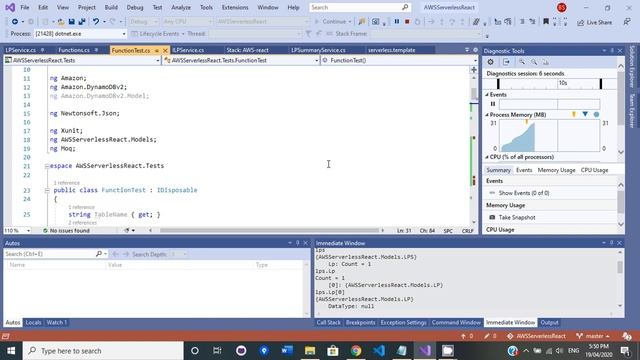Switch to the Functions.cs tab

pyautogui.click(x=74, y=50)
